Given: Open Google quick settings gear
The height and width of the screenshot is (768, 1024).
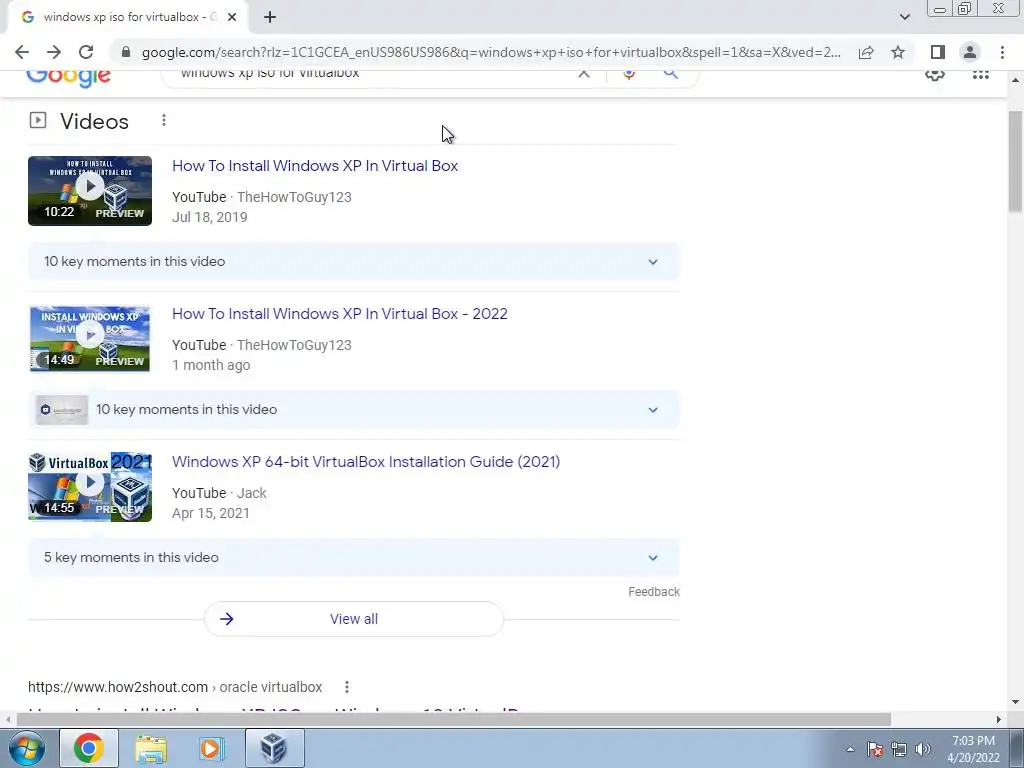Looking at the screenshot, I should (935, 74).
